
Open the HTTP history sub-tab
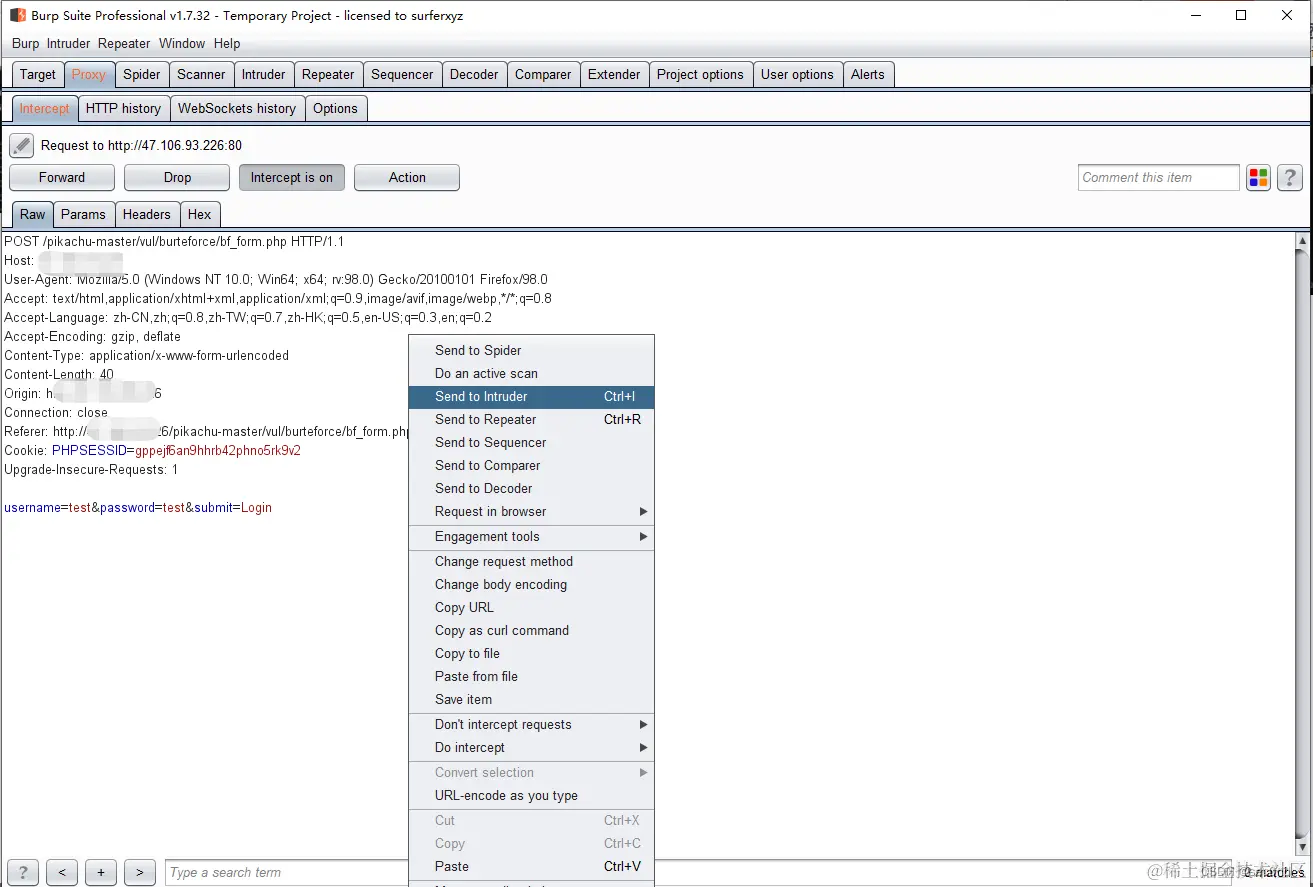[x=123, y=108]
